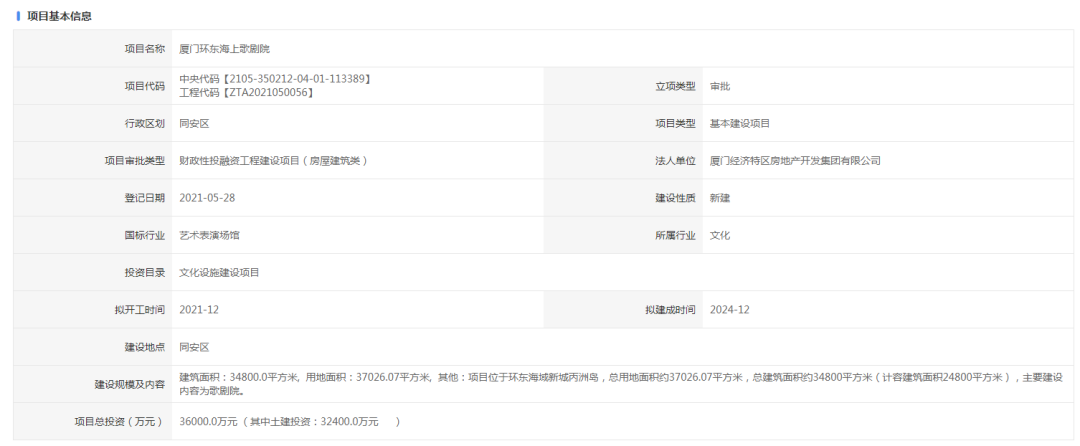
Task: Select the 国标行业 label
Action: coord(145,235)
